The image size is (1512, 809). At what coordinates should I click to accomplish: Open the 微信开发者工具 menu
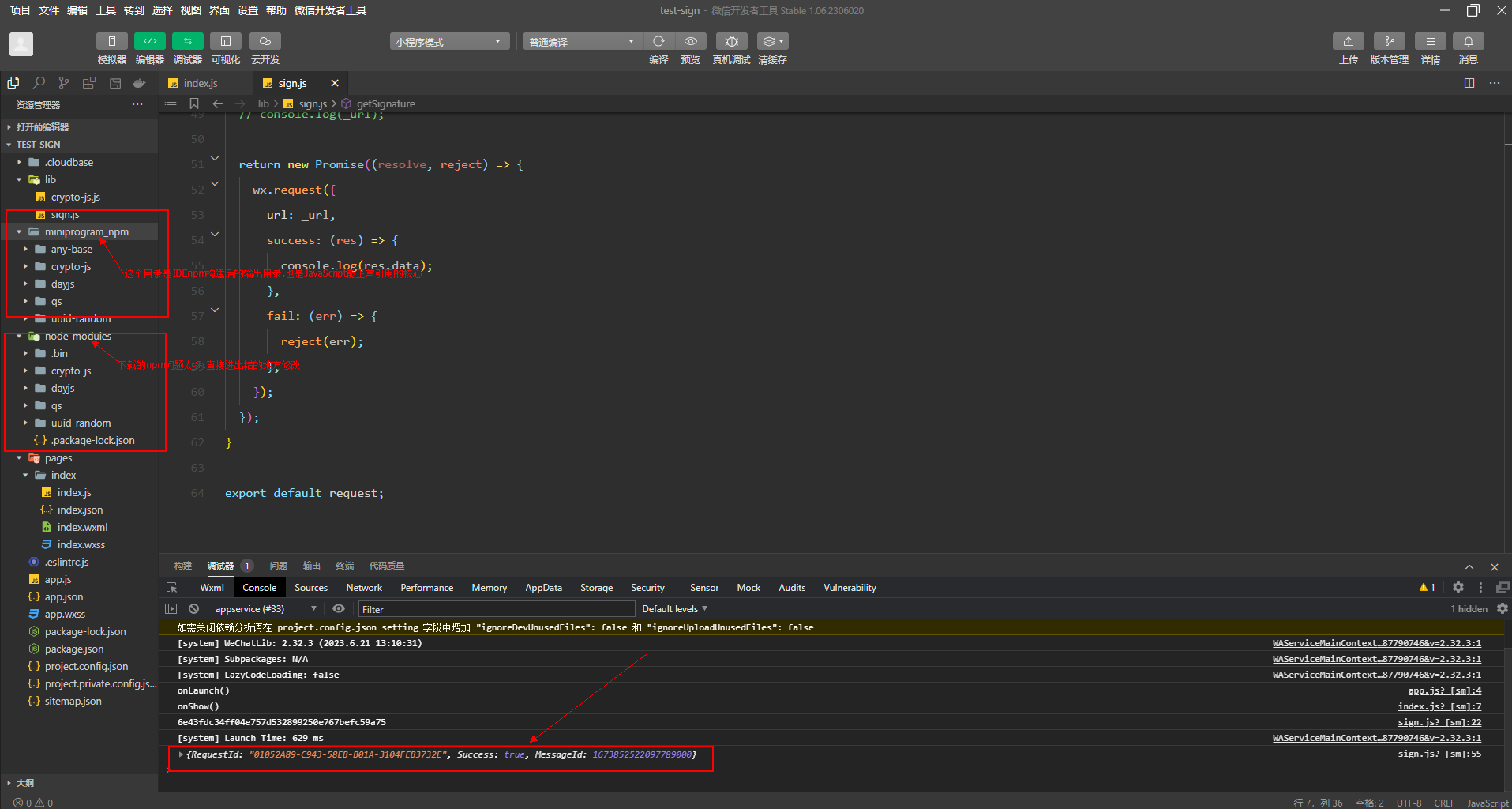(330, 10)
